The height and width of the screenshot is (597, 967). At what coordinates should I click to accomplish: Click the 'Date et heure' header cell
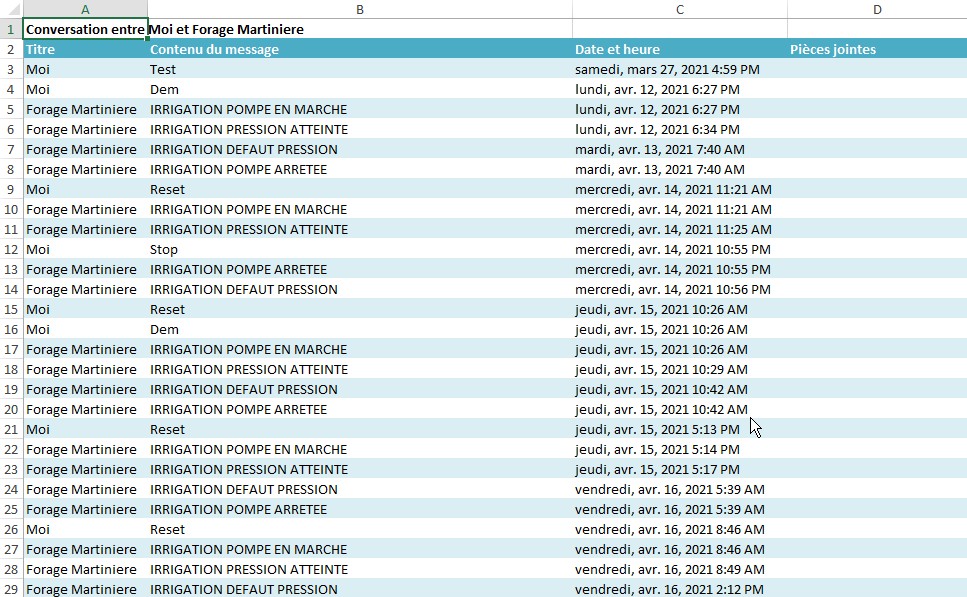coord(680,49)
